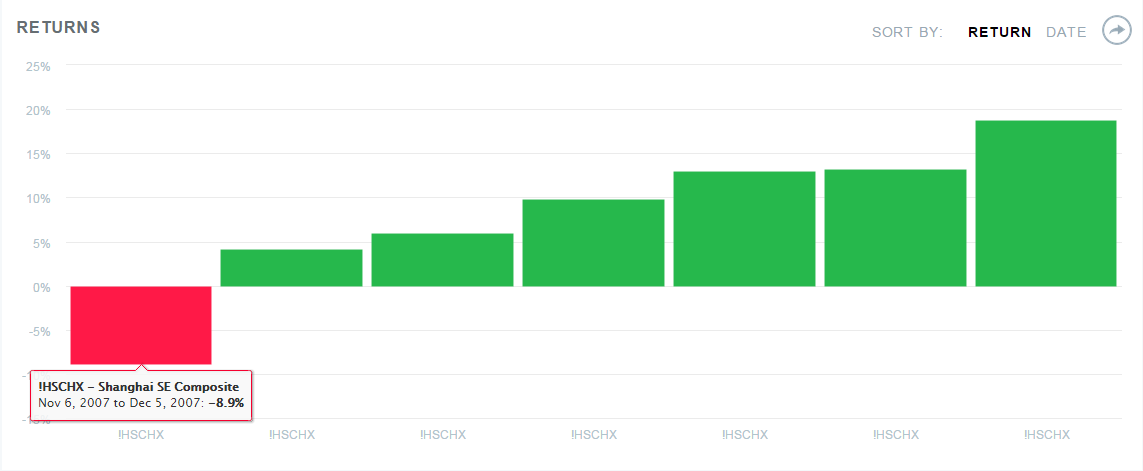Sort the chart by DATE

coord(1066,32)
